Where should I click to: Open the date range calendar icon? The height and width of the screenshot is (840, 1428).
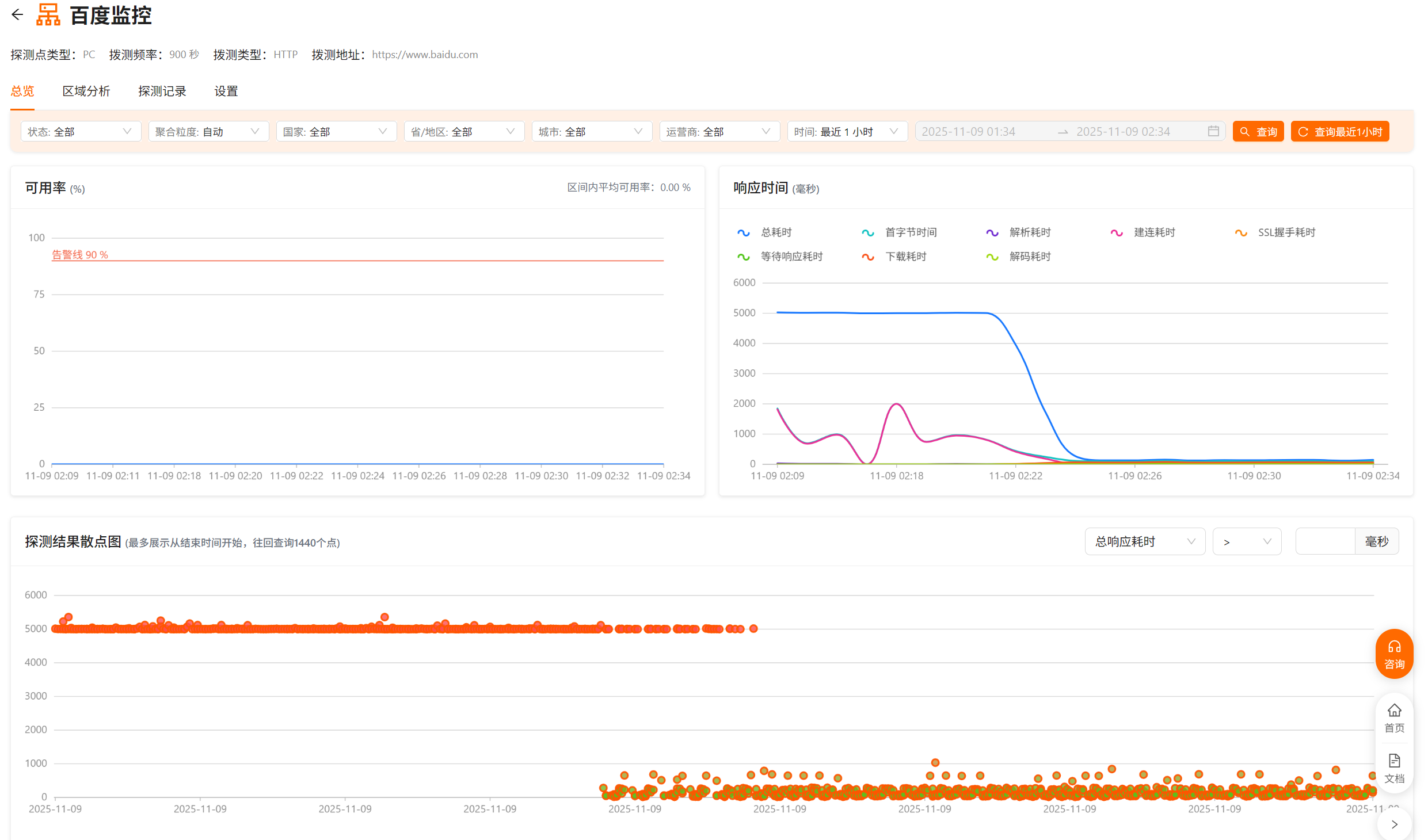pos(1213,132)
